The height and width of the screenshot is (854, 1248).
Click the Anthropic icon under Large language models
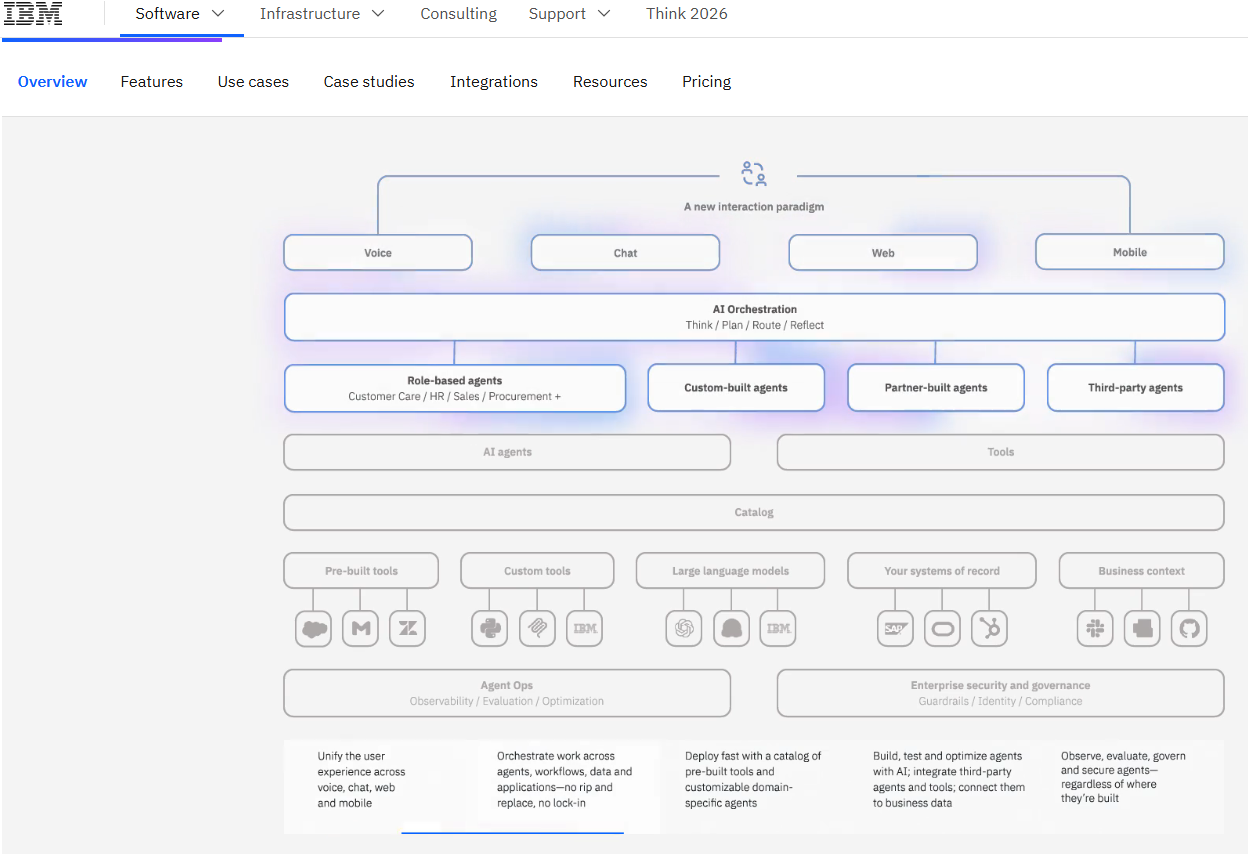pyautogui.click(x=731, y=628)
